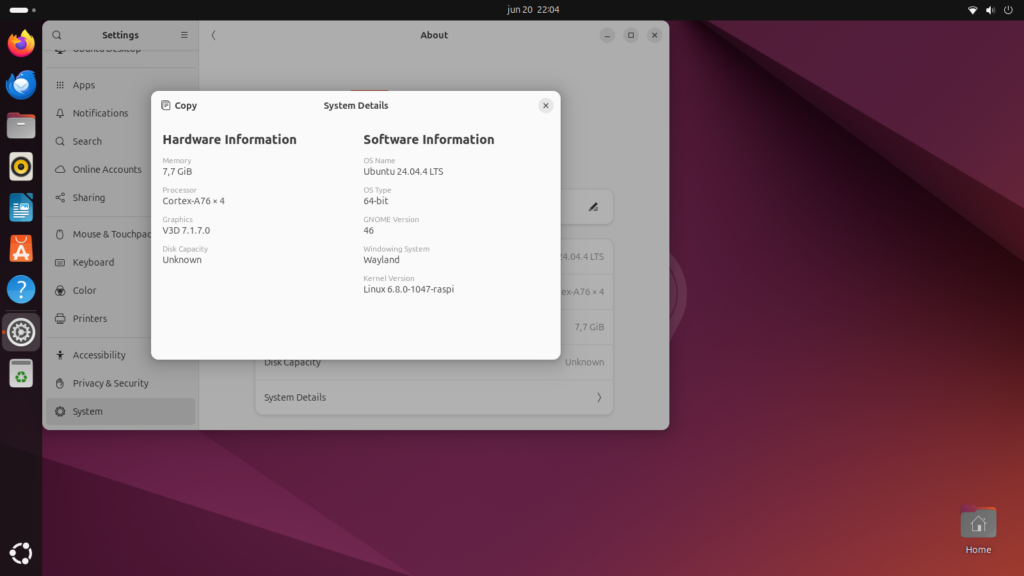Open the Settings hamburger menu
Screen dimensions: 1024x576
184,35
